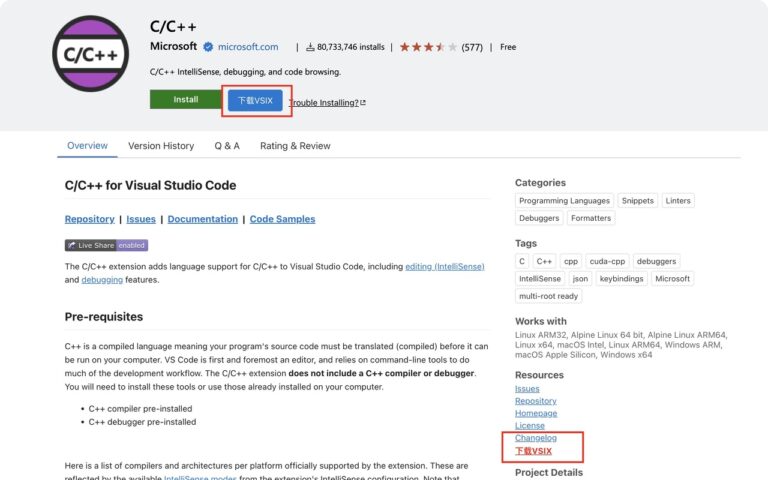Click the red 下载VSIX link under Resources

[533, 451]
